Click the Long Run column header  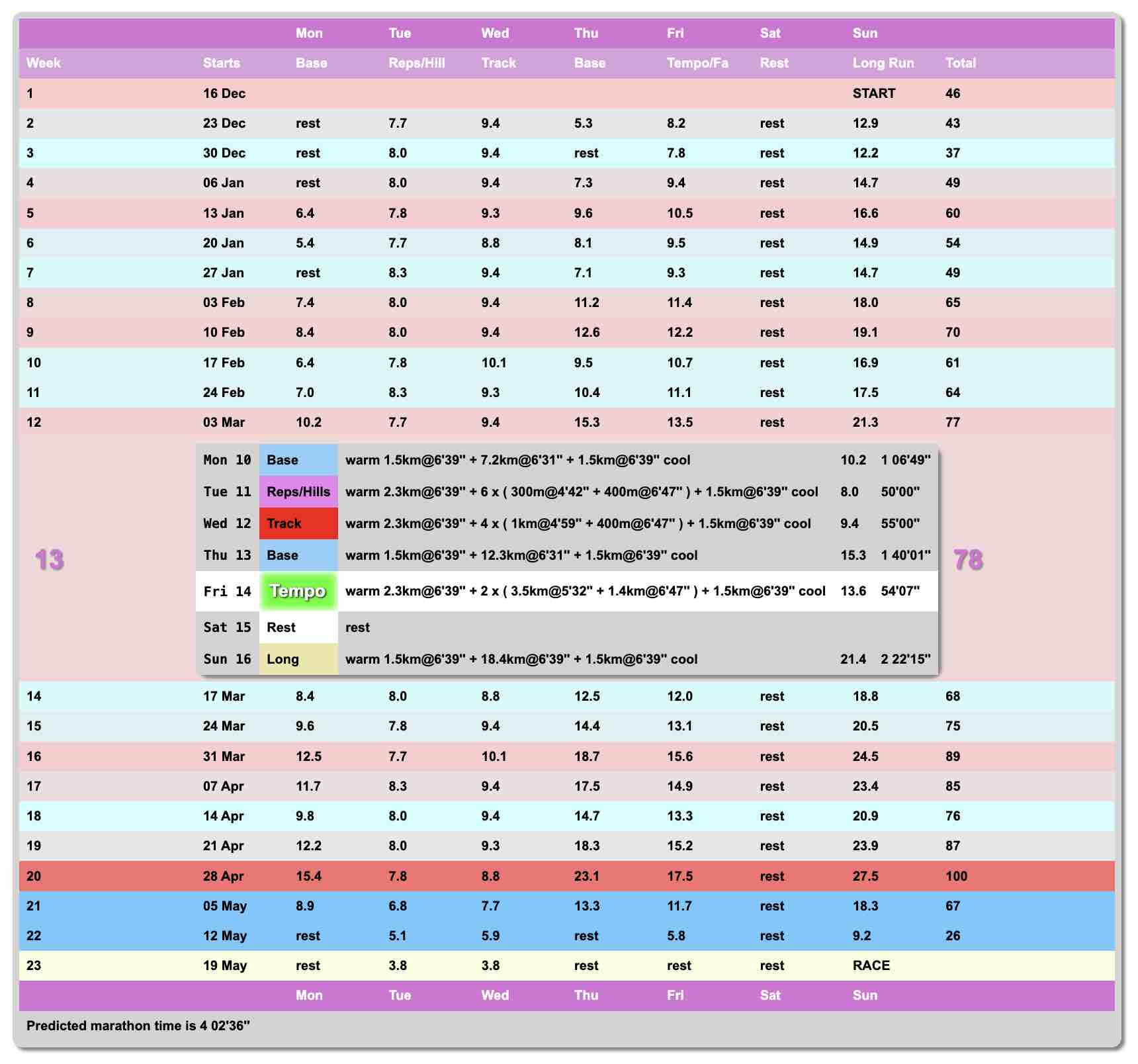(883, 63)
